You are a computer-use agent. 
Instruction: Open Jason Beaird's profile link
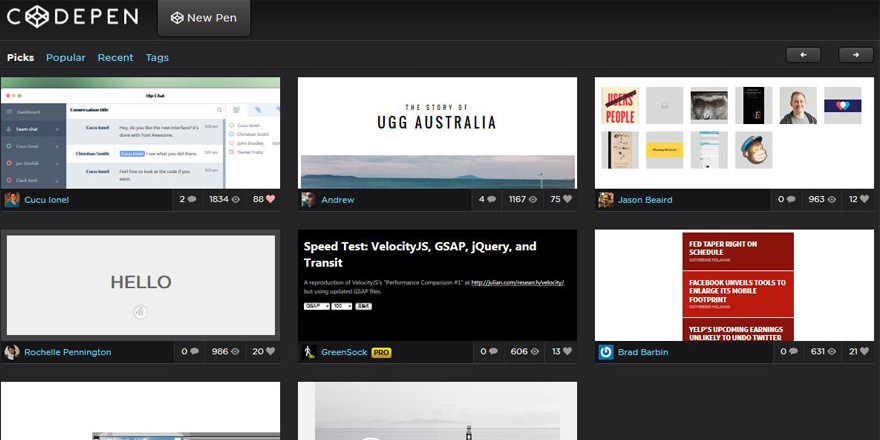click(x=645, y=200)
